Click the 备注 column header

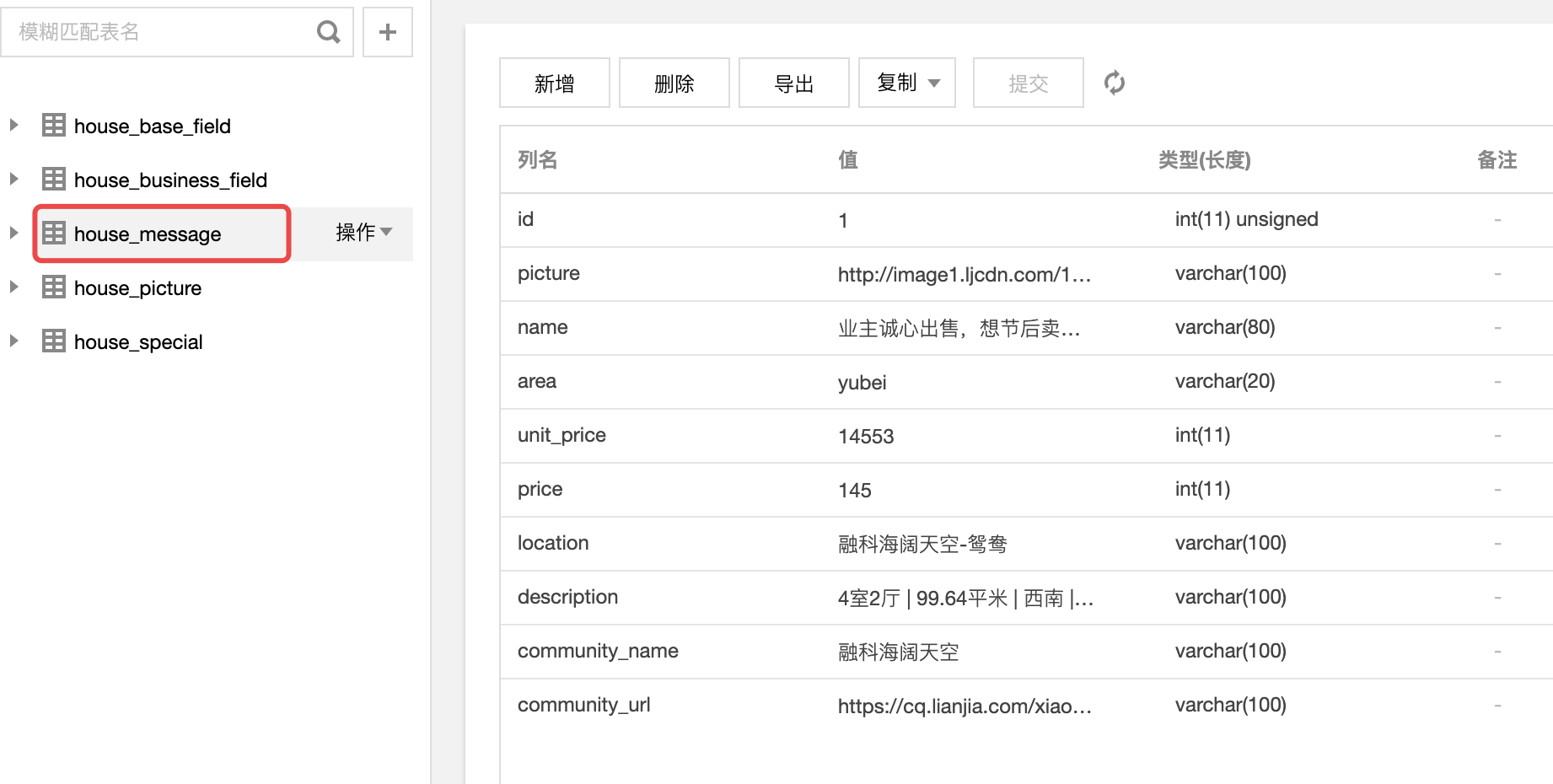[x=1497, y=160]
